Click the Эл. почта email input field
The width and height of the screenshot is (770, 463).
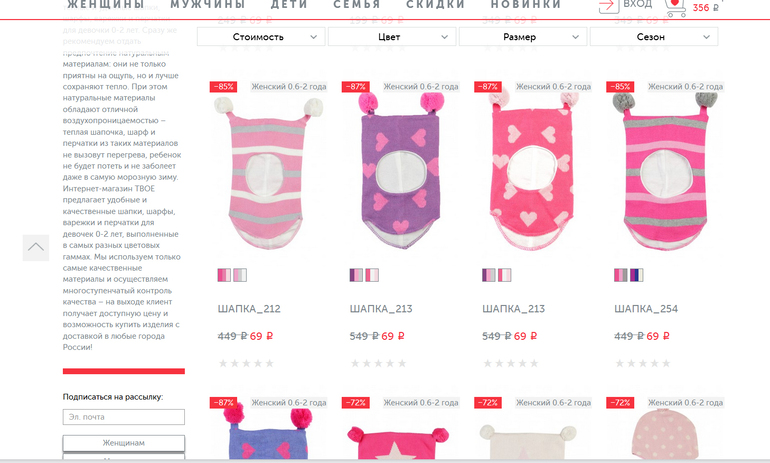tap(124, 417)
